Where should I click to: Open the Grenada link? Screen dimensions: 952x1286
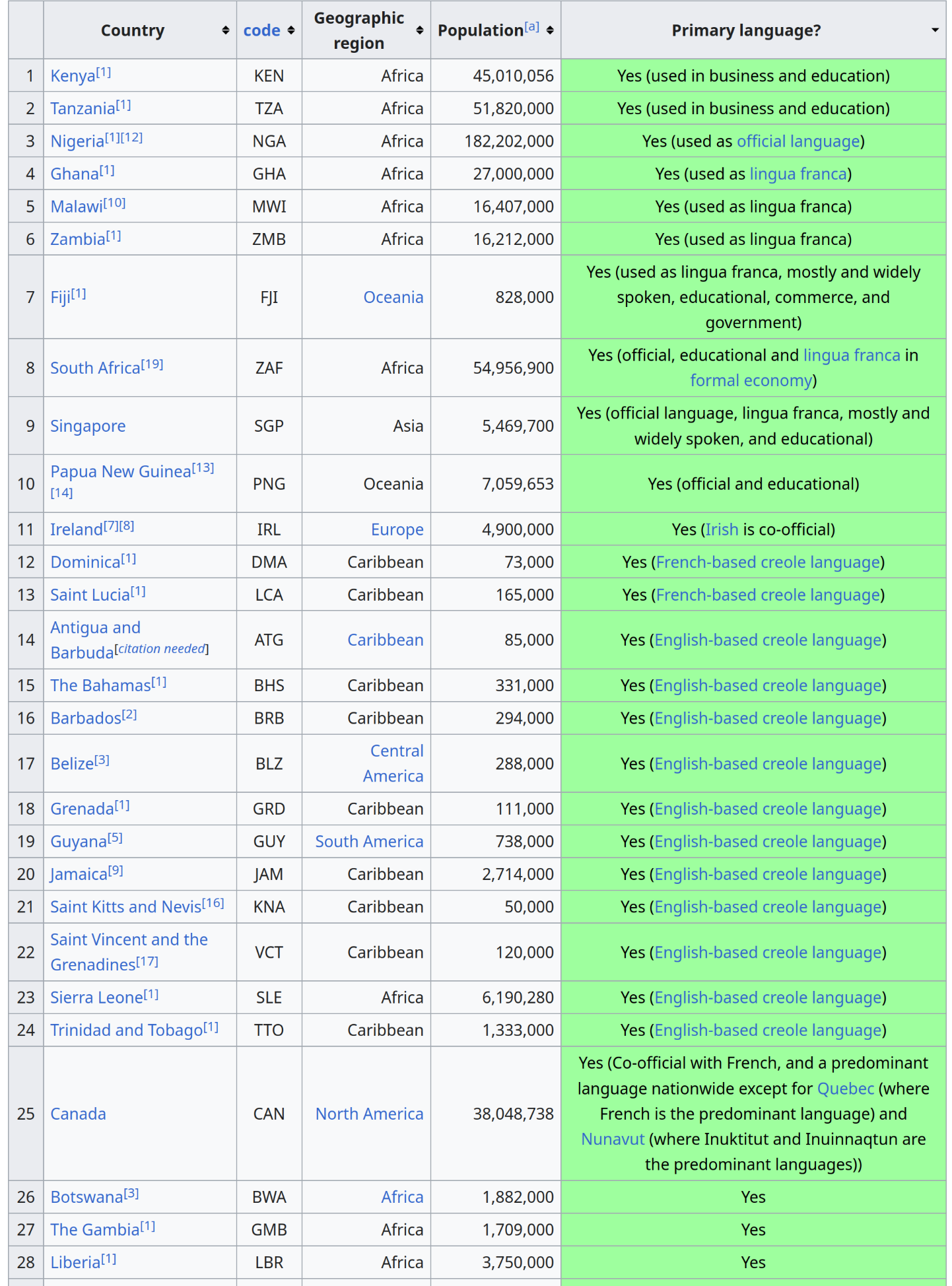coord(83,809)
